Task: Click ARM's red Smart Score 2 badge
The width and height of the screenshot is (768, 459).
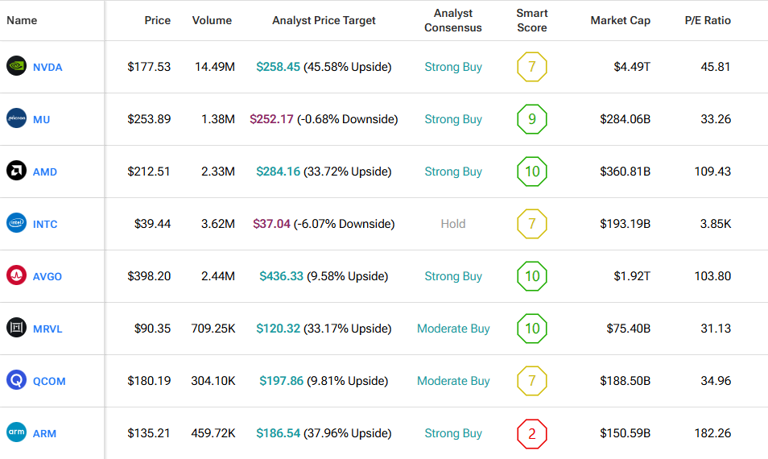Action: click(x=532, y=432)
